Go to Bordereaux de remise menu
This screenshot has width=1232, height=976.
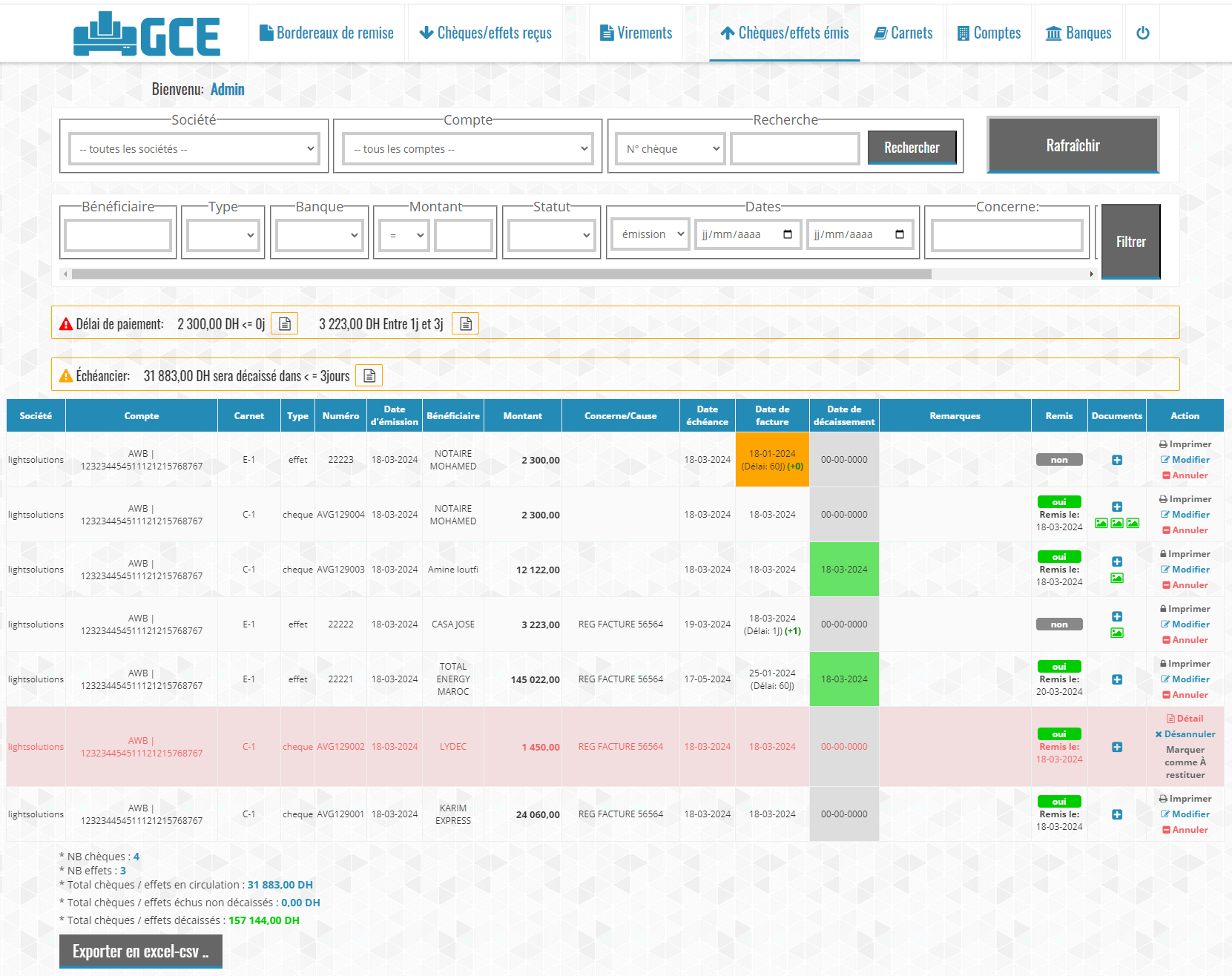[x=326, y=33]
